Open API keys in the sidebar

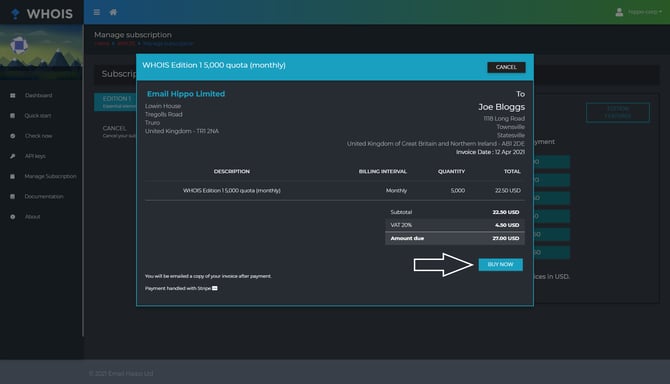(35, 156)
